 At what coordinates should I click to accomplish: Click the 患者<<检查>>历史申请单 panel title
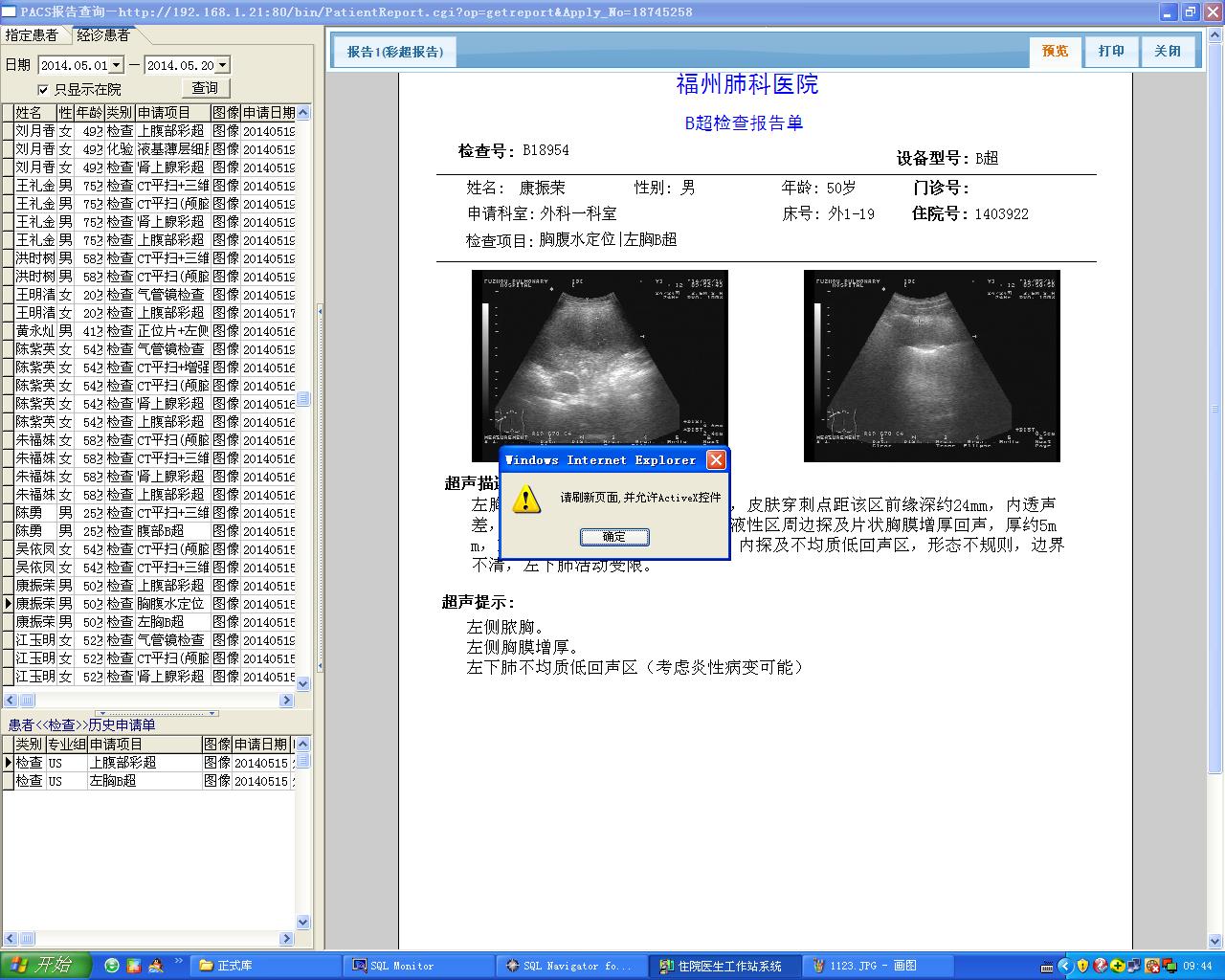pyautogui.click(x=81, y=725)
